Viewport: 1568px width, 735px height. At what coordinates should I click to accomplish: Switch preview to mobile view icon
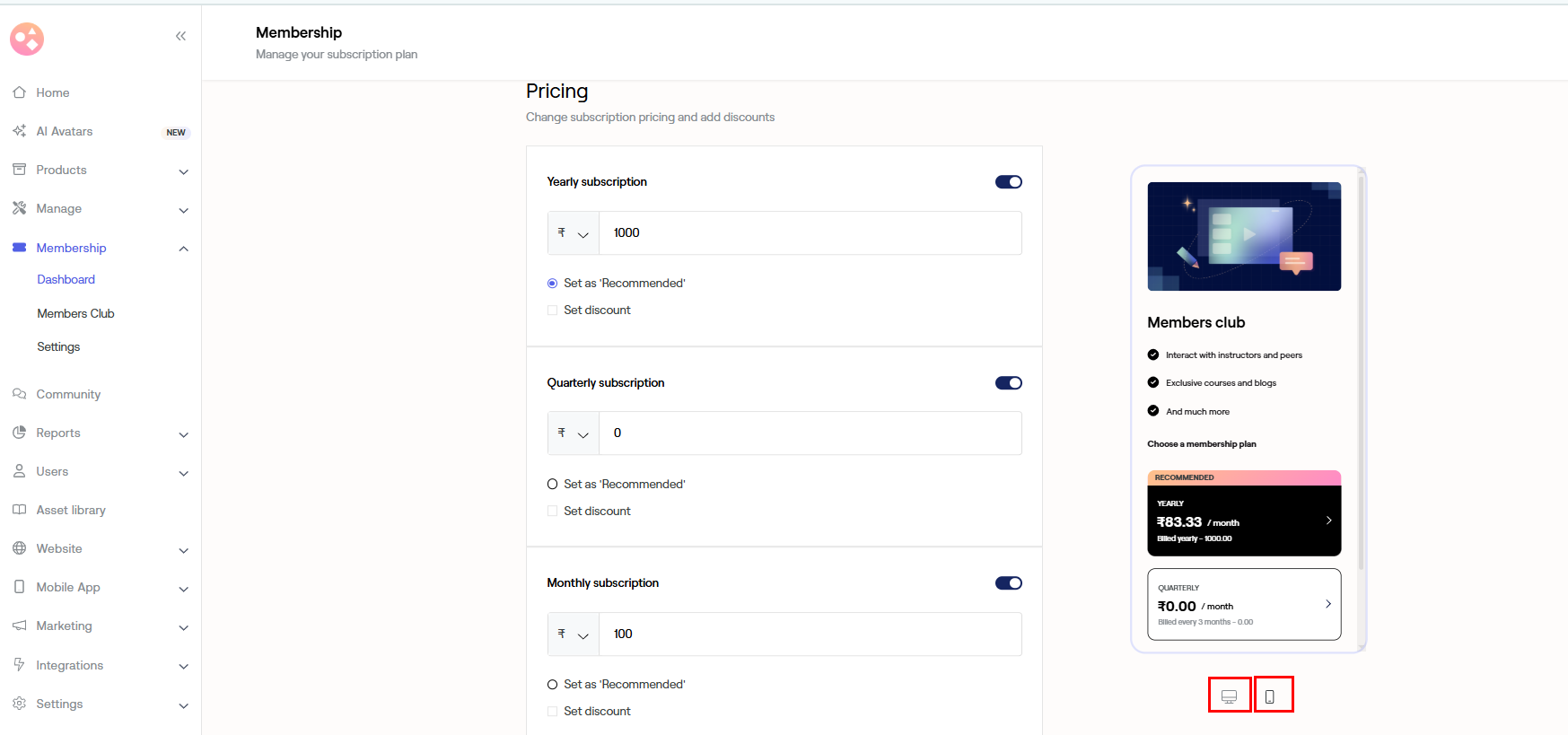click(x=1270, y=696)
